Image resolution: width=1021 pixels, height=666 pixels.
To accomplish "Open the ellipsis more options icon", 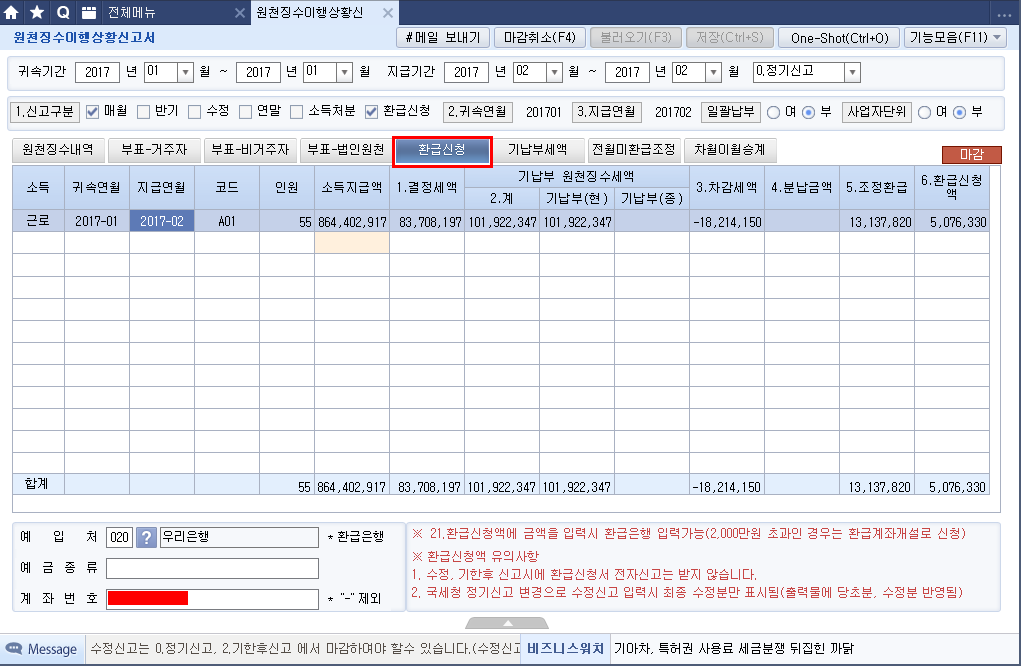I will tap(1003, 14).
